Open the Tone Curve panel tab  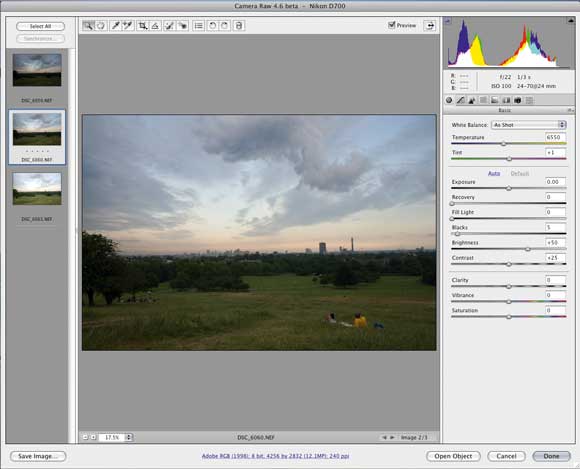(461, 100)
